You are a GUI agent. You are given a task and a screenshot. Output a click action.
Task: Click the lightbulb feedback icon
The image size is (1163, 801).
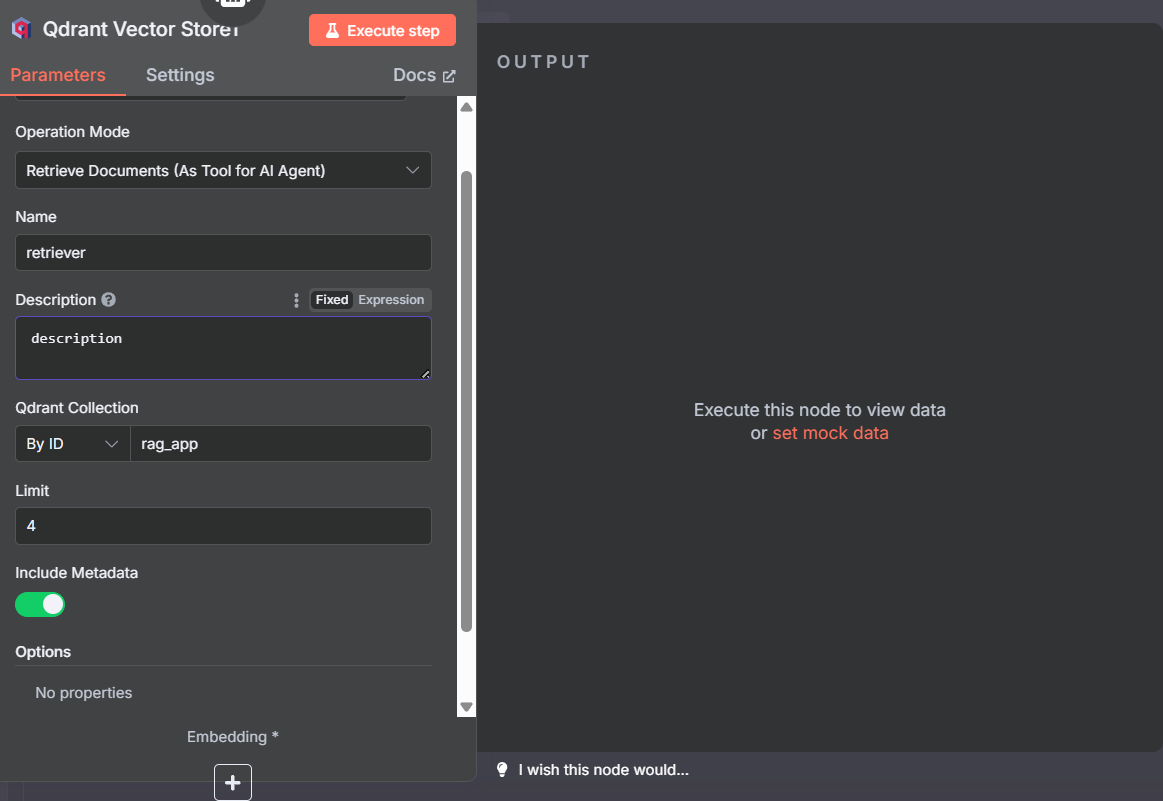click(x=502, y=770)
